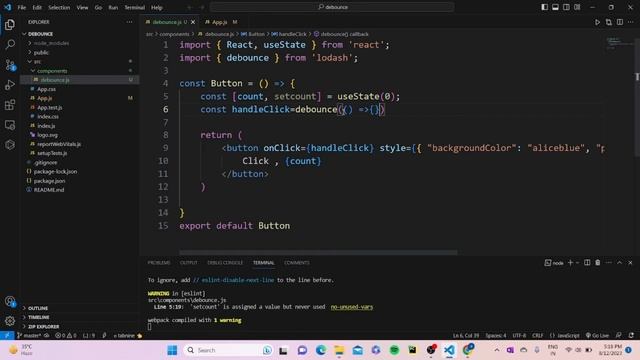
Task: Open launch profile dropdown next to plus
Action: tap(578, 263)
